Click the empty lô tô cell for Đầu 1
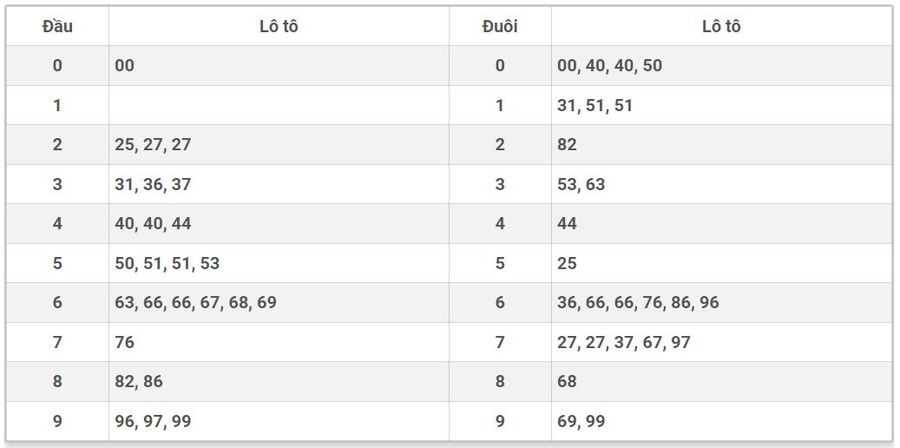Screen dimensions: 900x448 pos(278,105)
